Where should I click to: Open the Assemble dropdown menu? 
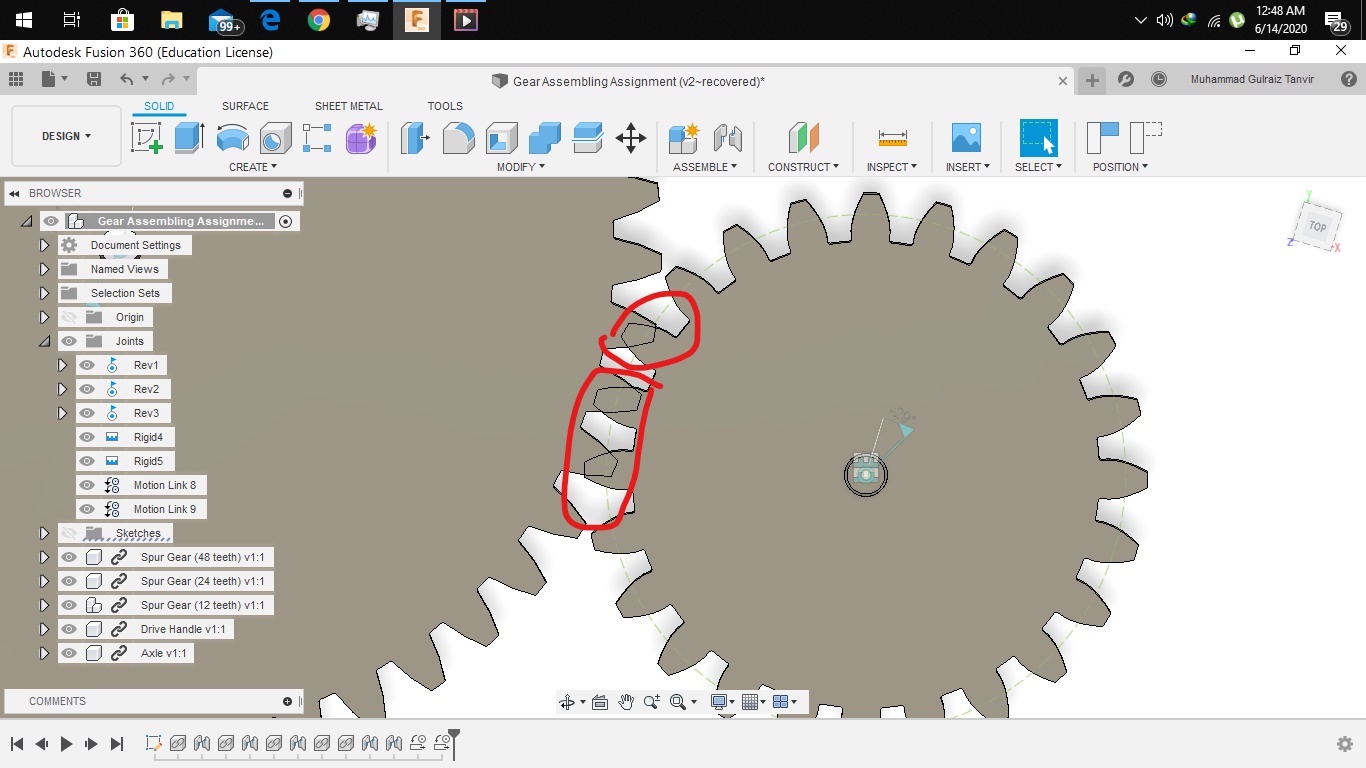[x=705, y=166]
